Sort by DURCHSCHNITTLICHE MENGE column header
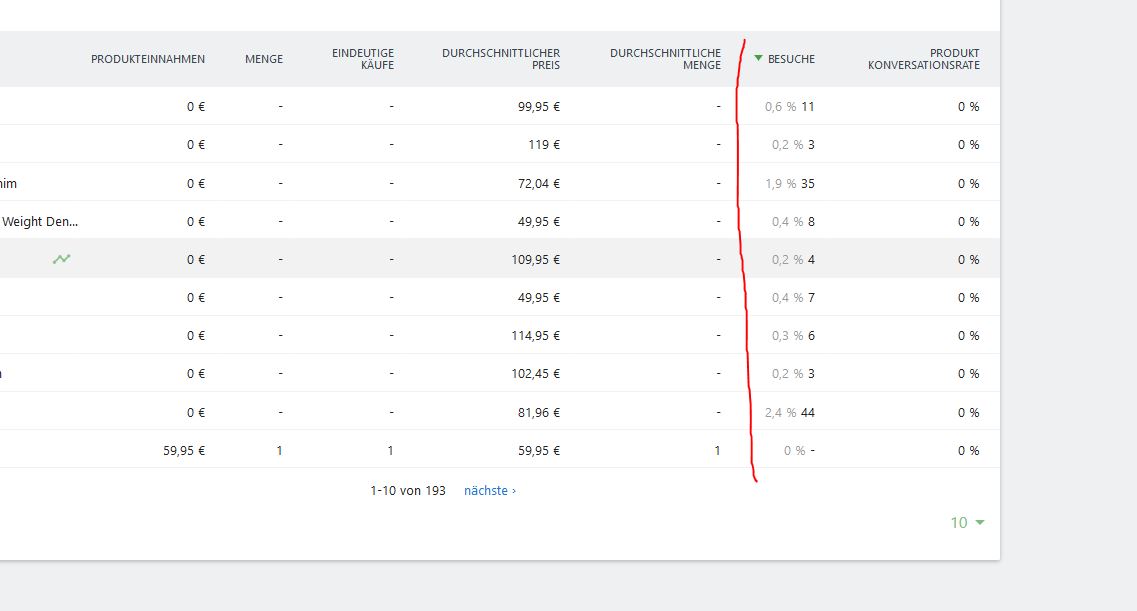1137x611 pixels. point(666,59)
